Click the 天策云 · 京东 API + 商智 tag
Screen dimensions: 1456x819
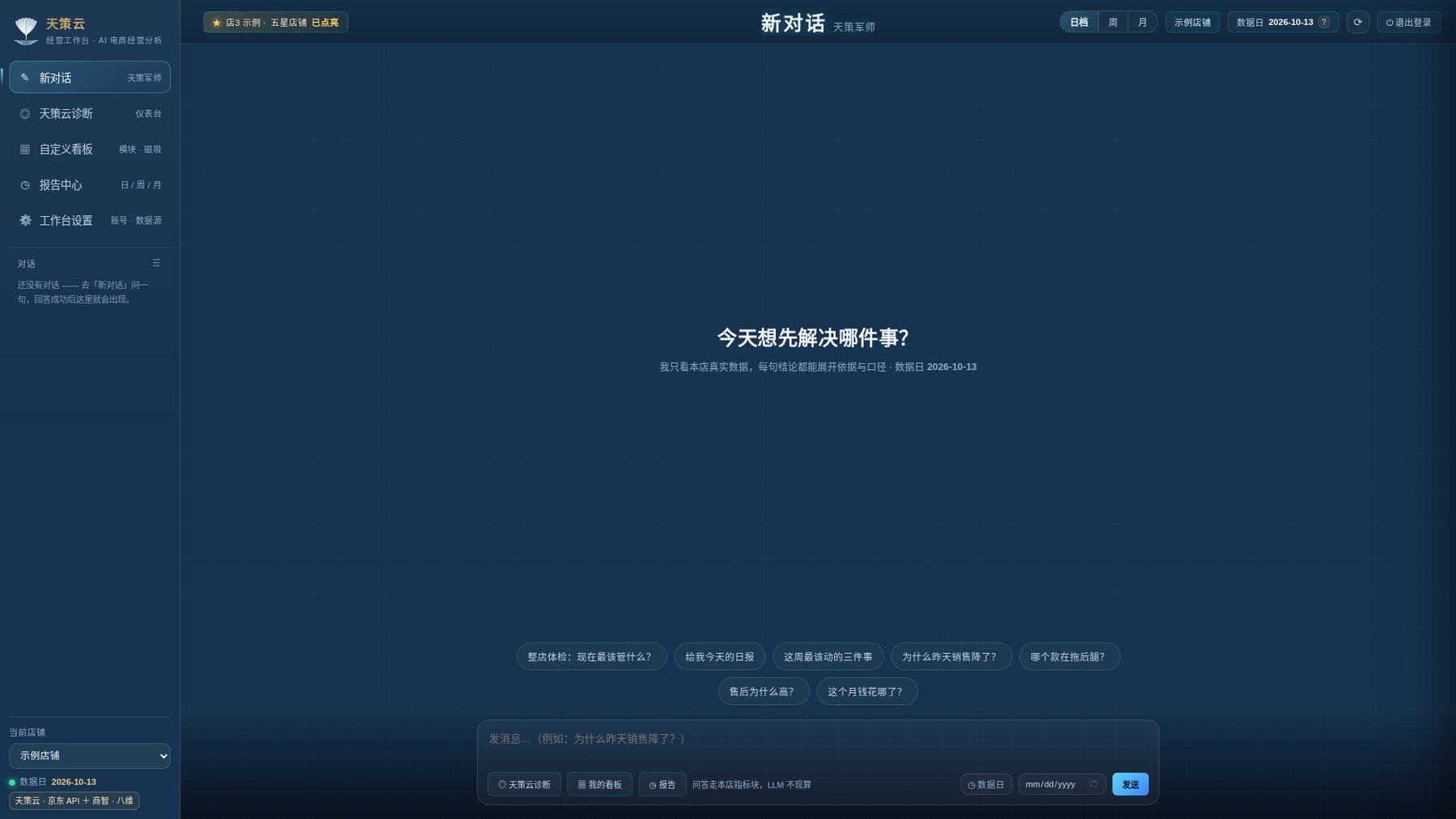point(74,800)
